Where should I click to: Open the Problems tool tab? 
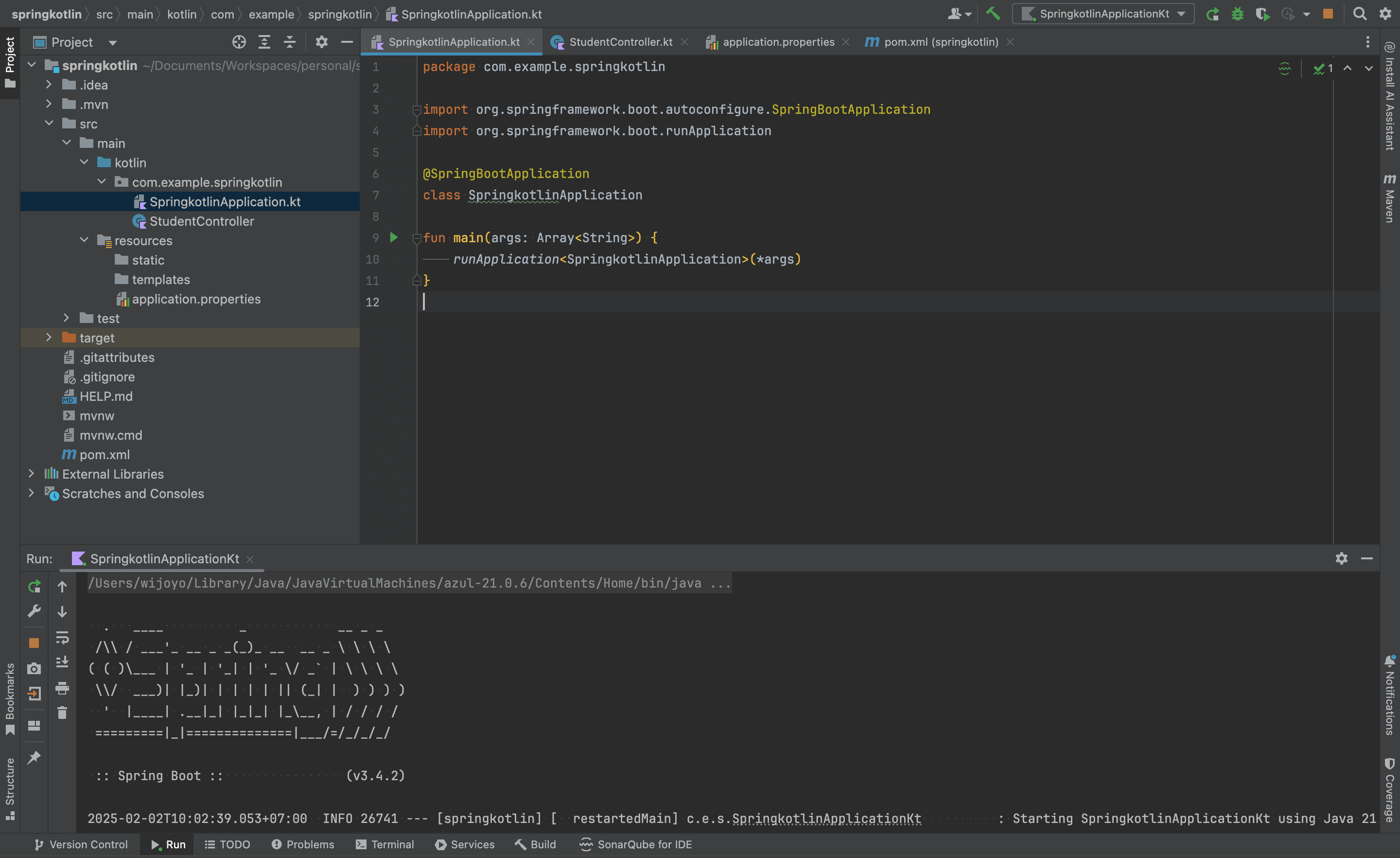point(302,844)
